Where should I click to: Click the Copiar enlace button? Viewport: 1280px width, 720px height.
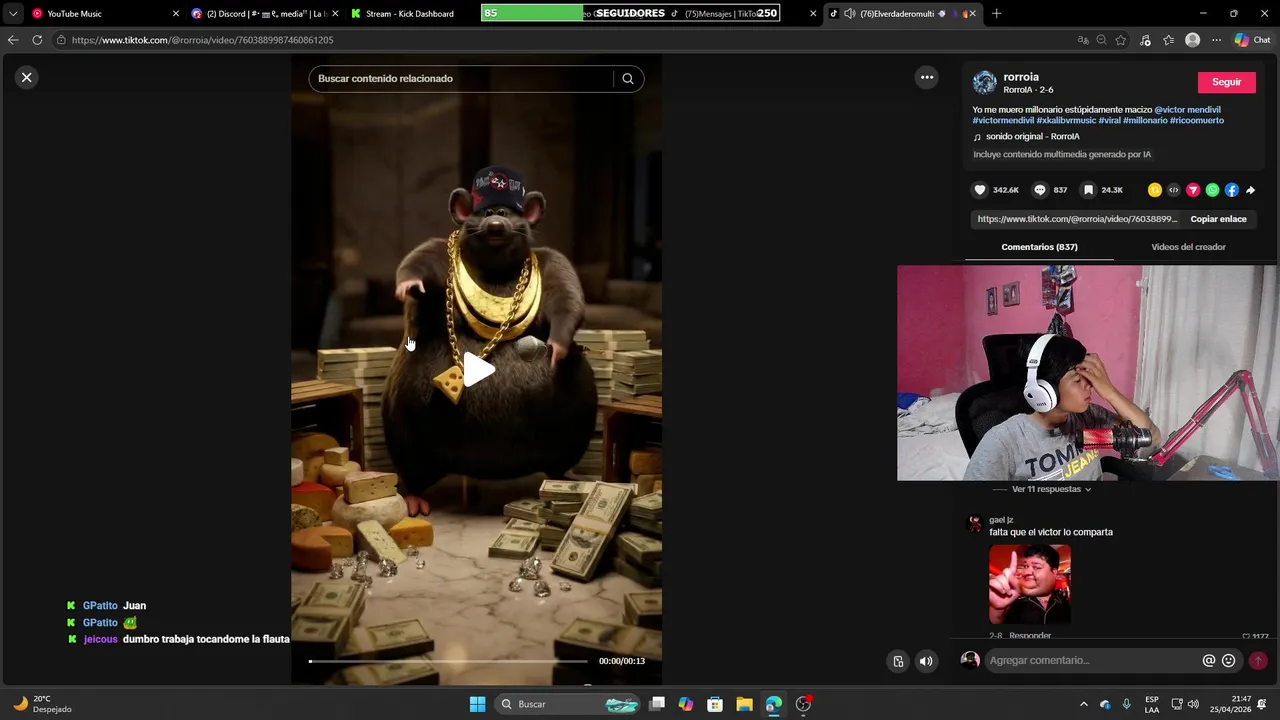click(x=1218, y=219)
